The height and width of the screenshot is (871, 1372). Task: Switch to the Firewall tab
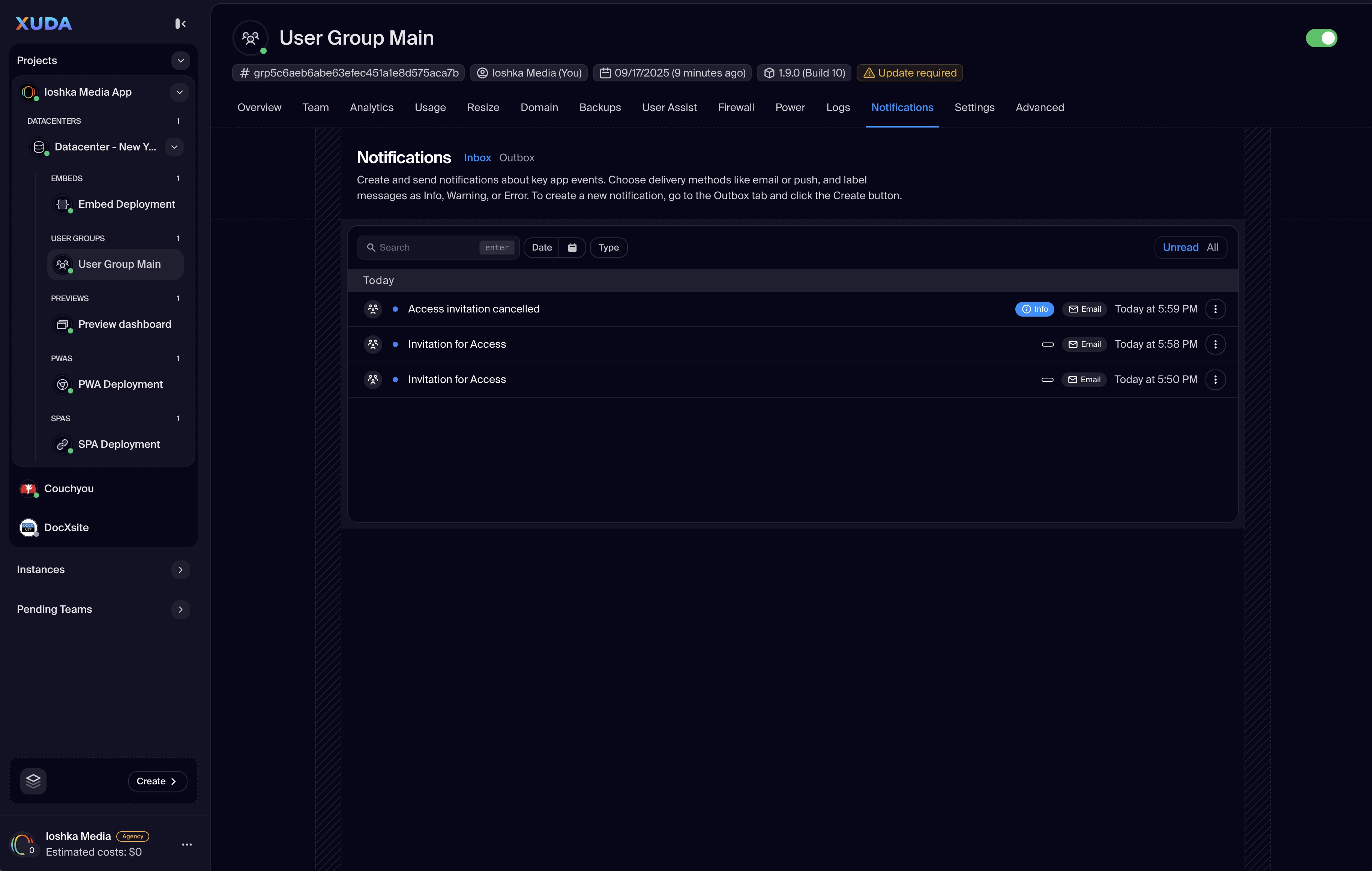click(736, 108)
